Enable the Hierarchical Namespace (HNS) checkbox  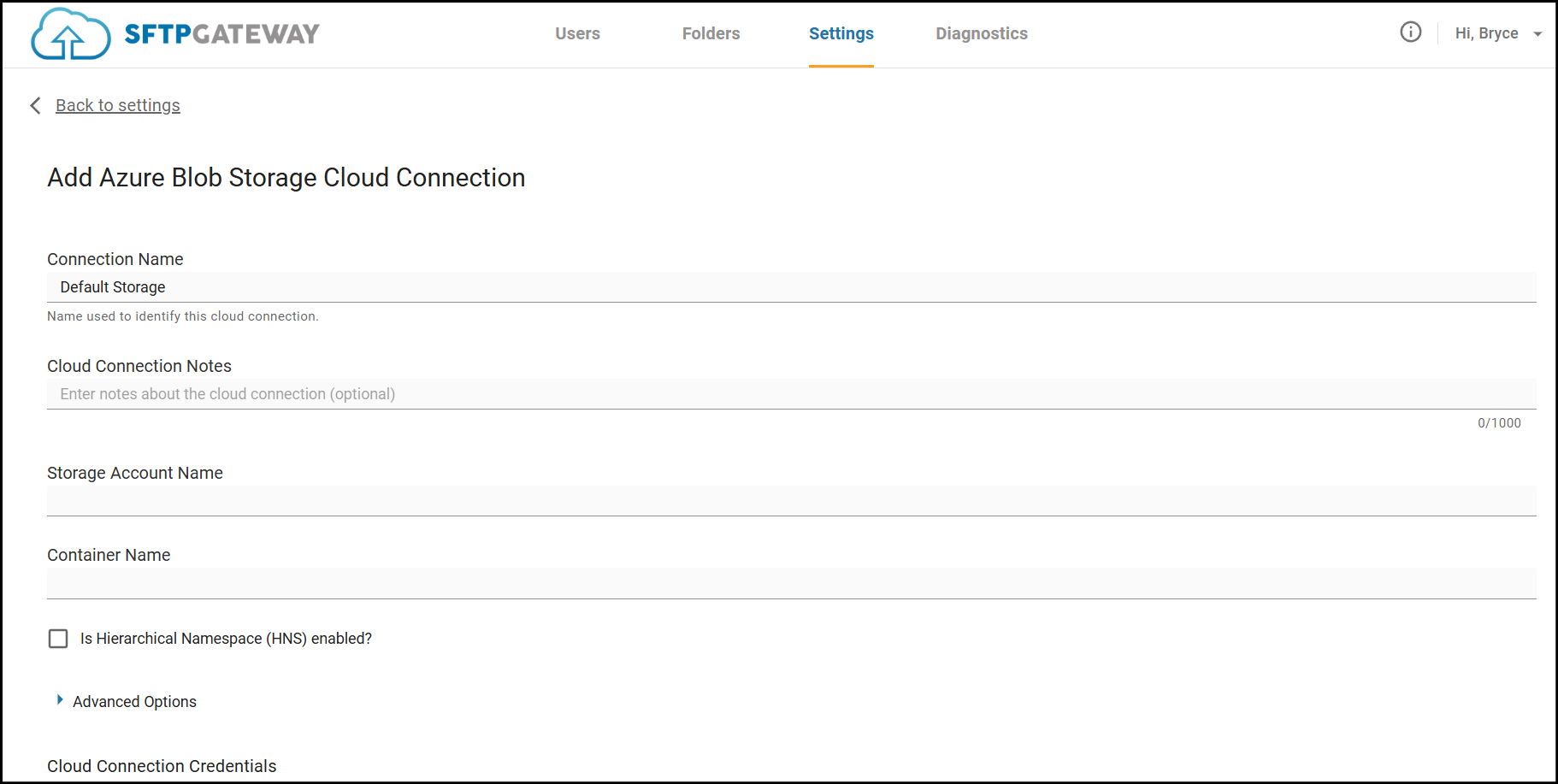coord(58,639)
